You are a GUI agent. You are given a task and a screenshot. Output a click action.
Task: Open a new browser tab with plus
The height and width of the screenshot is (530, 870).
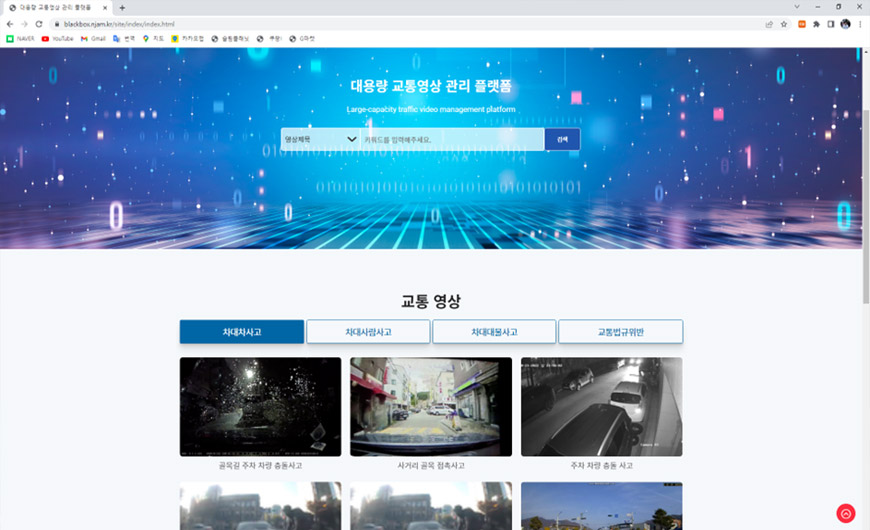(122, 7)
